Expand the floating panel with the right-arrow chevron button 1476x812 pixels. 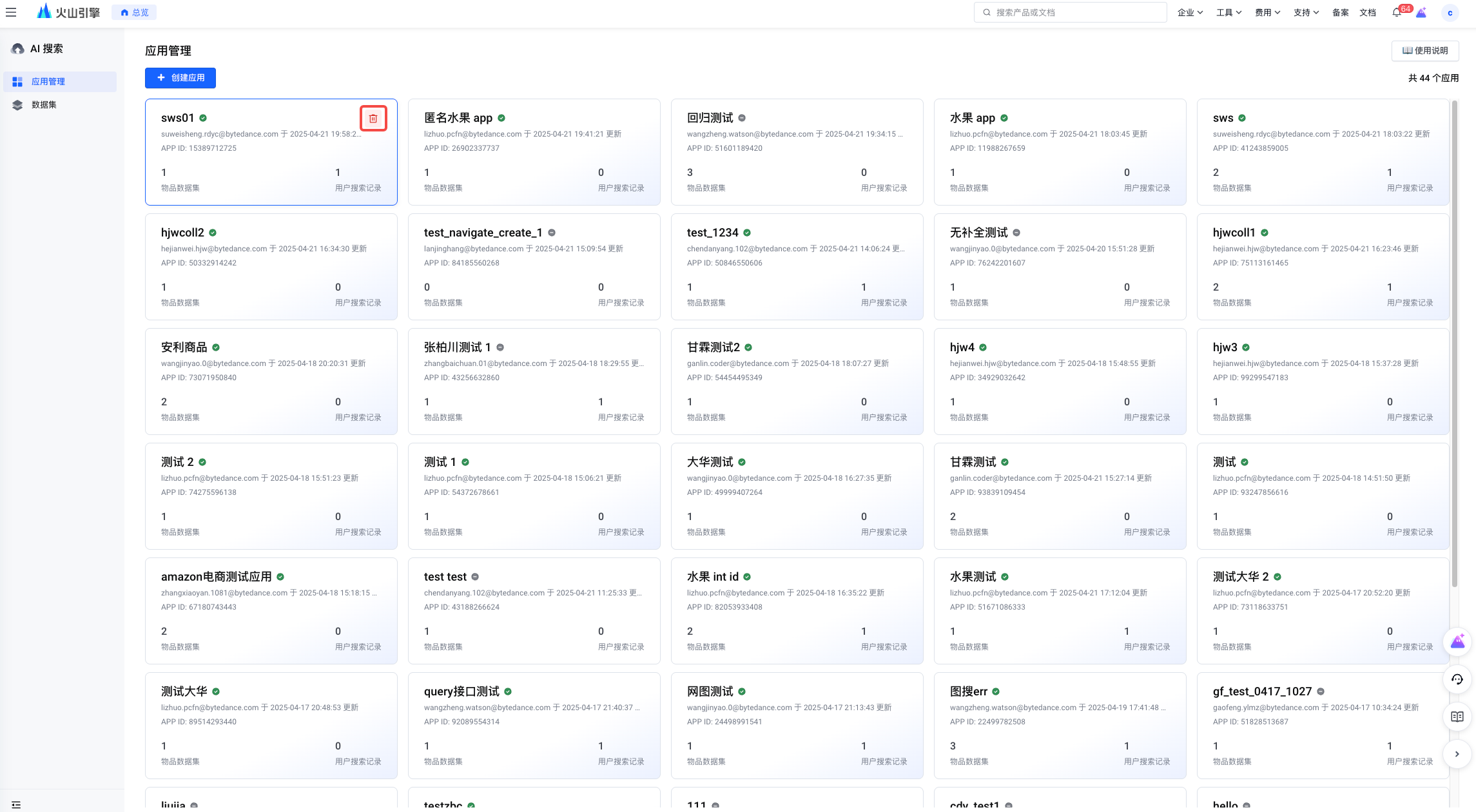1457,754
